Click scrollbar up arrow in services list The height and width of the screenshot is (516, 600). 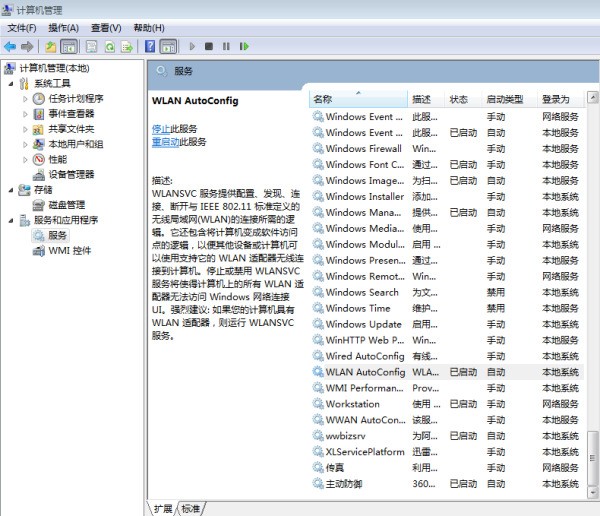tap(593, 97)
